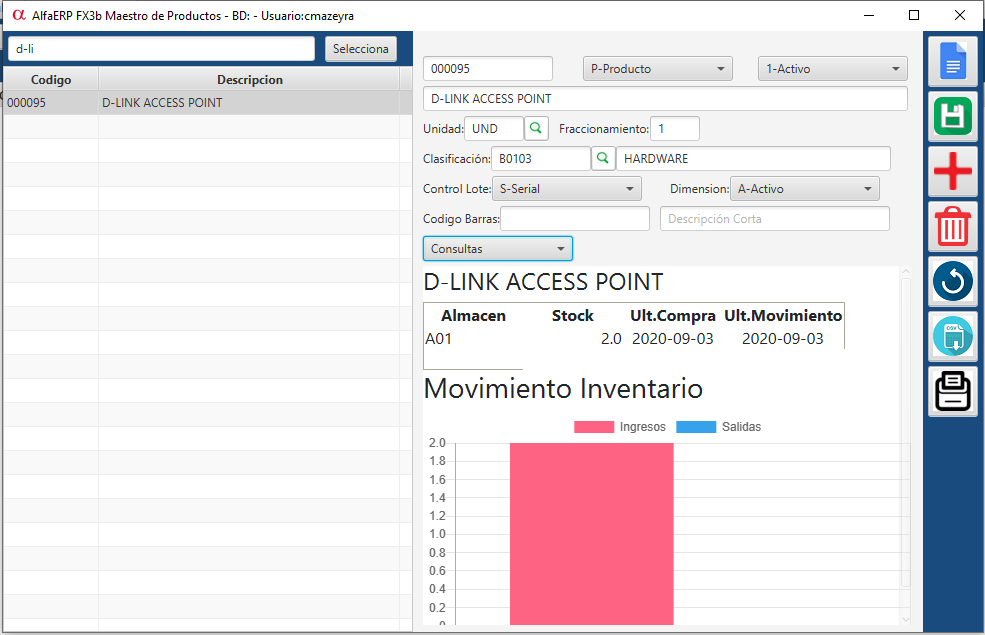The image size is (985, 635).
Task: Open the P-Producto type dropdown
Action: pos(658,69)
